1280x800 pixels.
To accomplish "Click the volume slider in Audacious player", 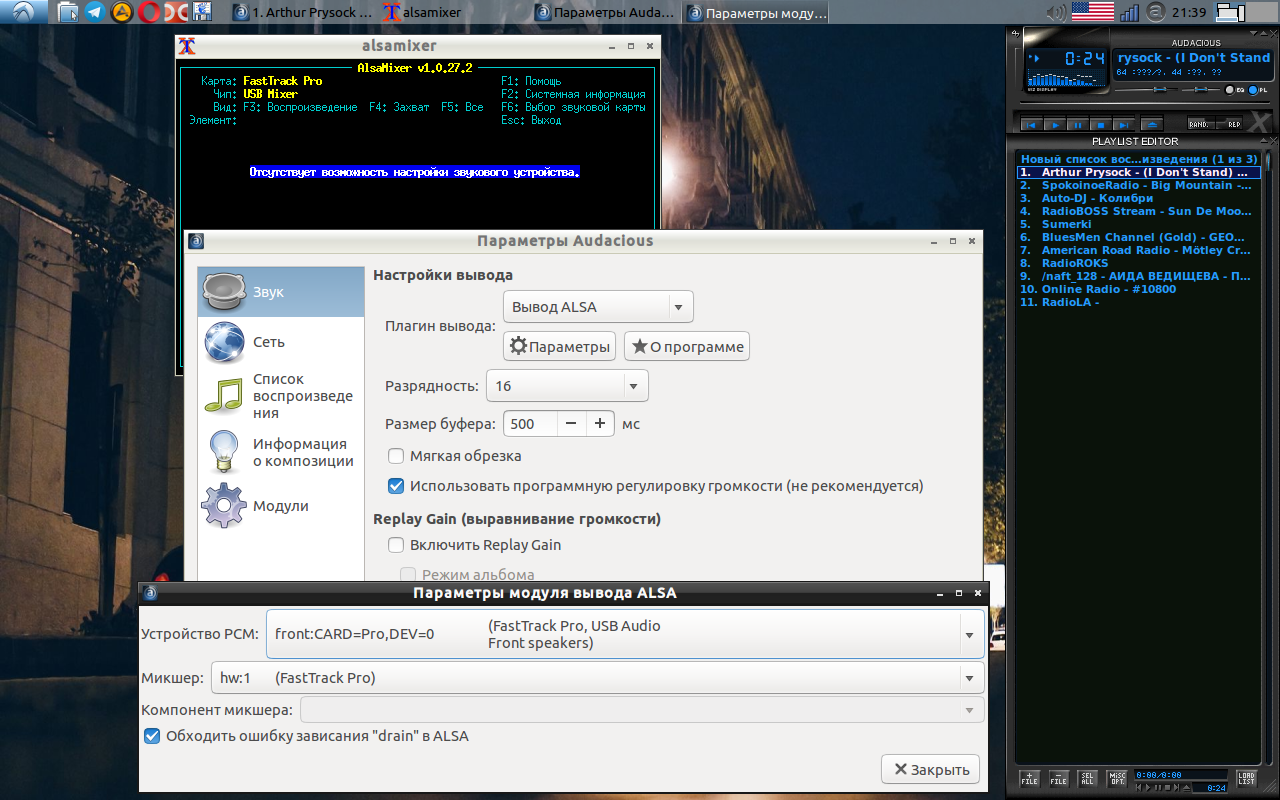I will [1147, 90].
